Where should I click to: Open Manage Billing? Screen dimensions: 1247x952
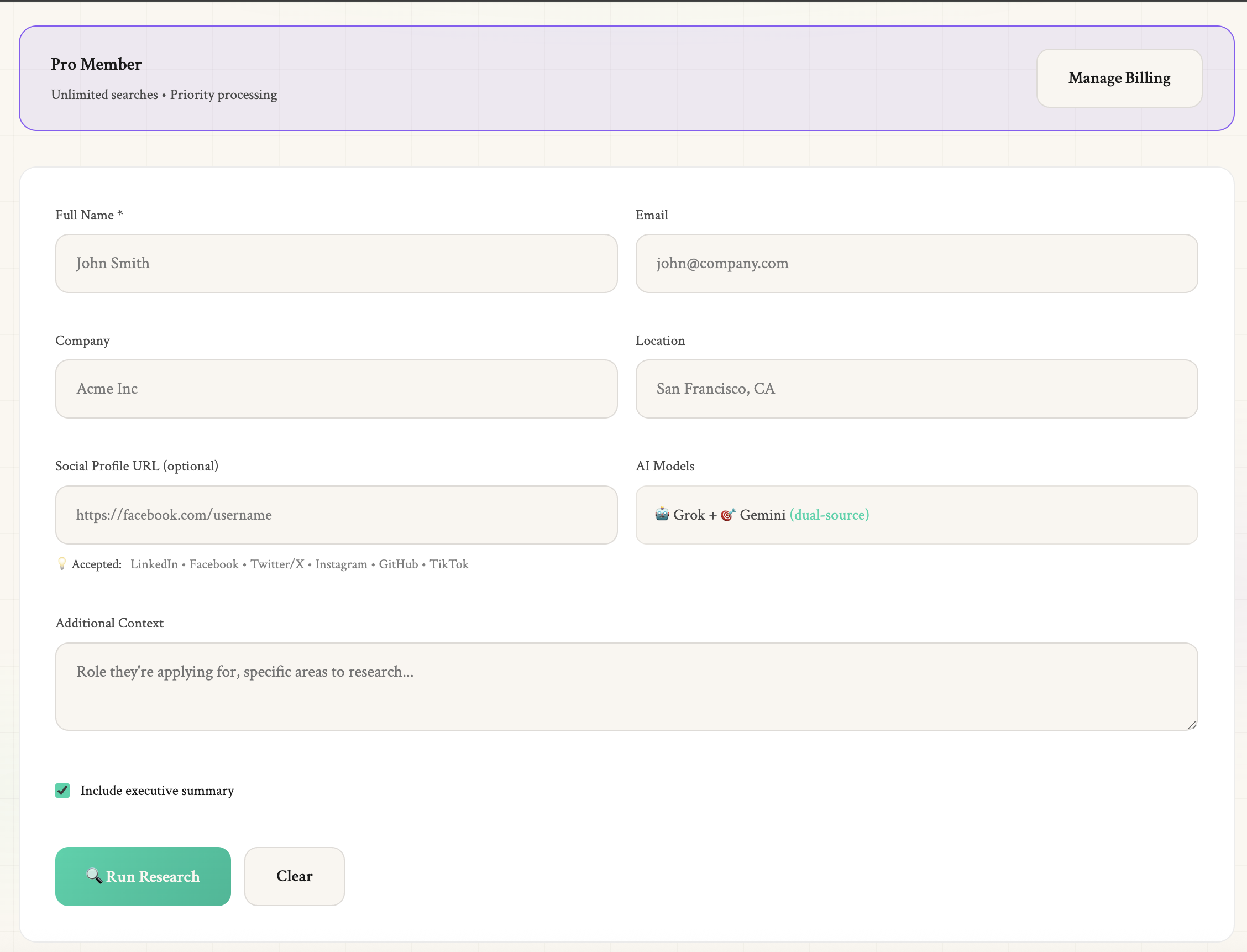(x=1119, y=78)
